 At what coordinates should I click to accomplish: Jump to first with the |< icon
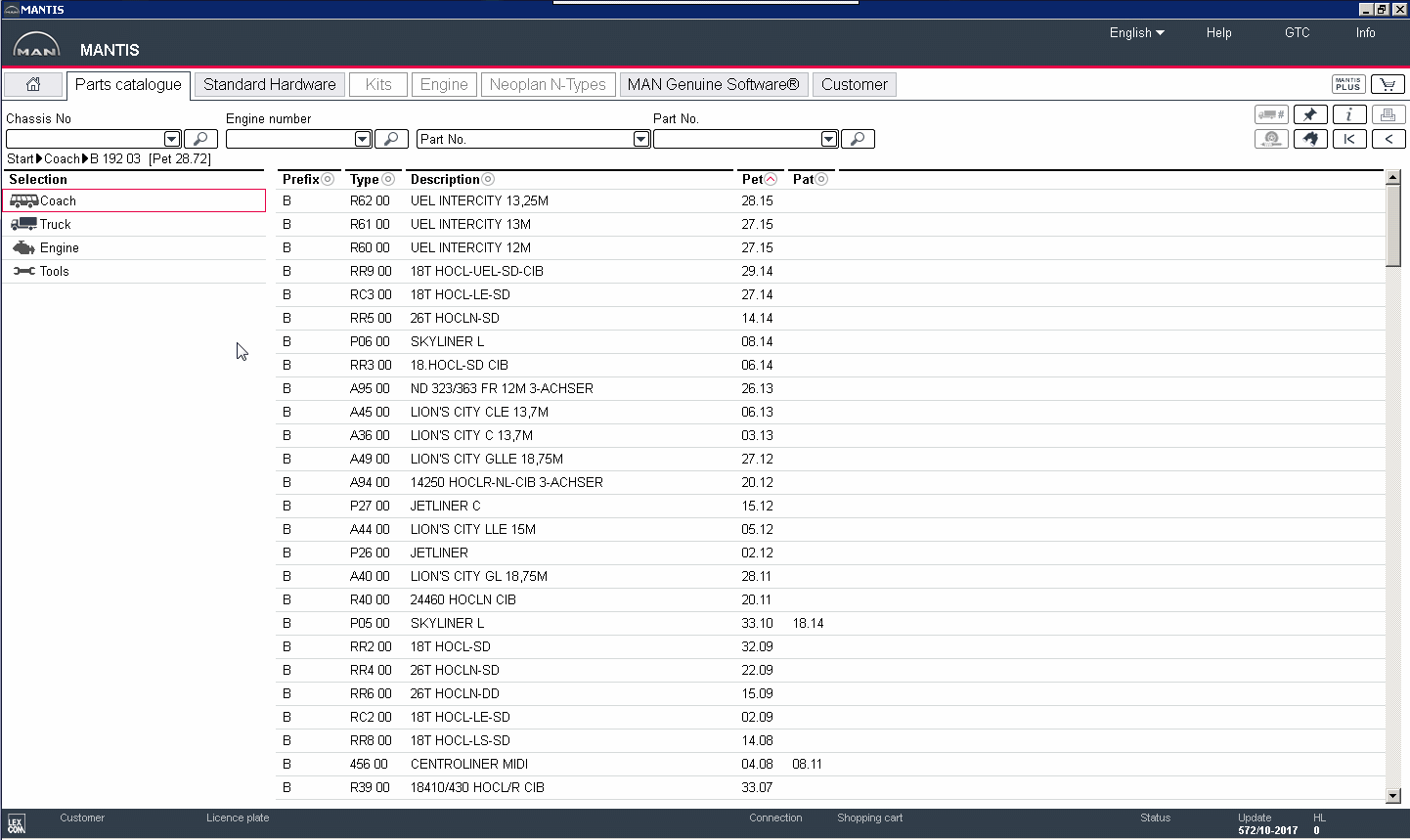point(1349,139)
